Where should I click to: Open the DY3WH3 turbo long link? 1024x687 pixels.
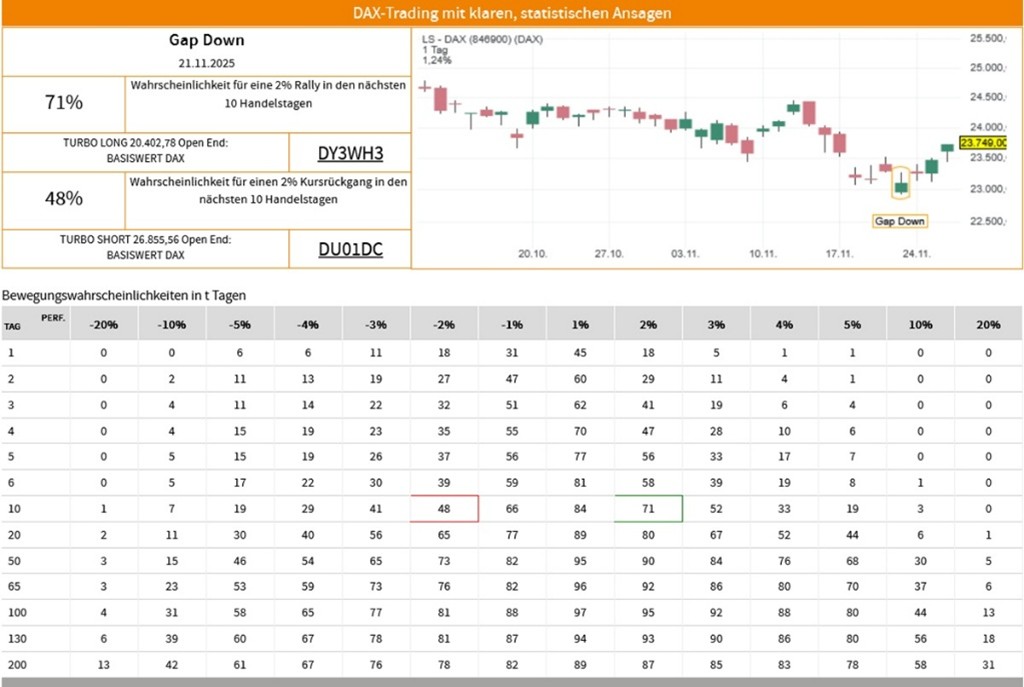click(350, 153)
